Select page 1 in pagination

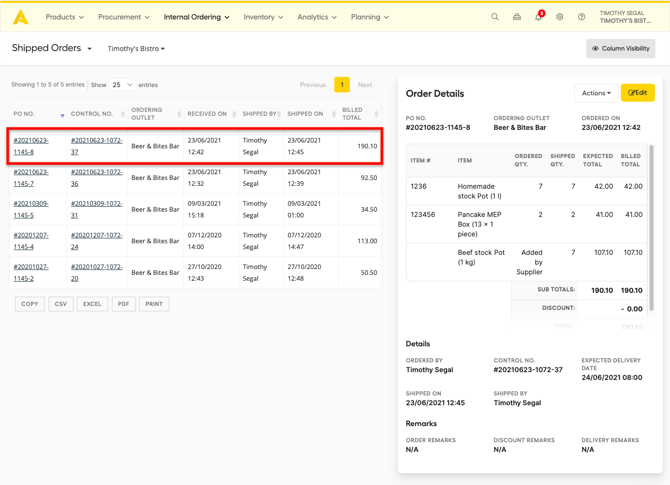(x=342, y=85)
